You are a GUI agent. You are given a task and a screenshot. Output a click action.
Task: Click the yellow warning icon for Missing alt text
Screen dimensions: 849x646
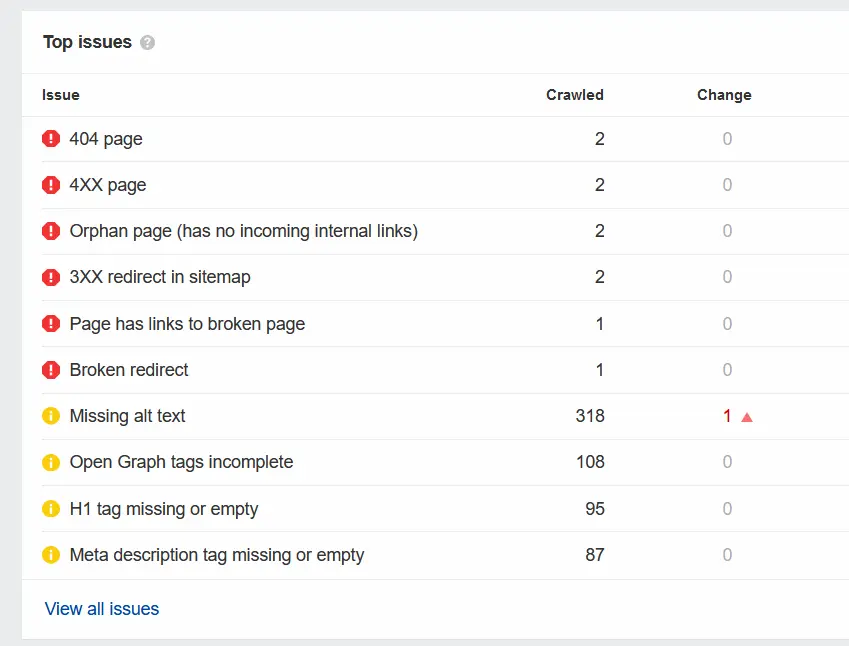tap(51, 416)
